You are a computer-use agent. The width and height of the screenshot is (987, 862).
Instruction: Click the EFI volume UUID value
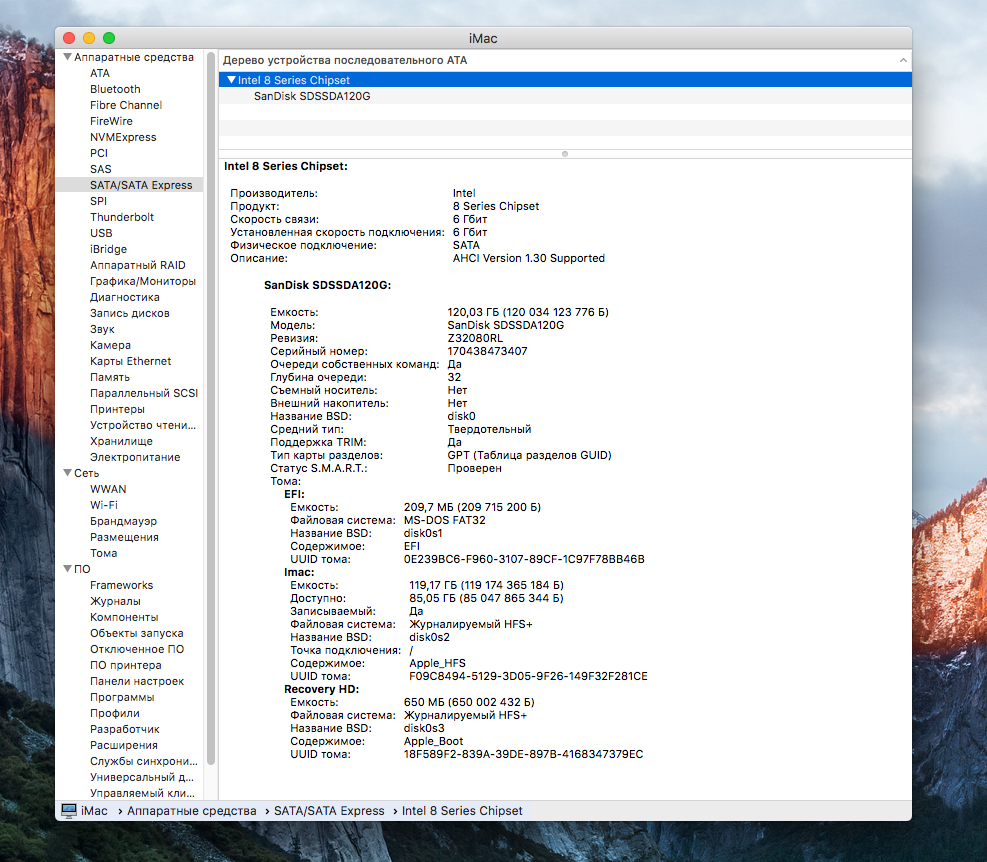524,559
